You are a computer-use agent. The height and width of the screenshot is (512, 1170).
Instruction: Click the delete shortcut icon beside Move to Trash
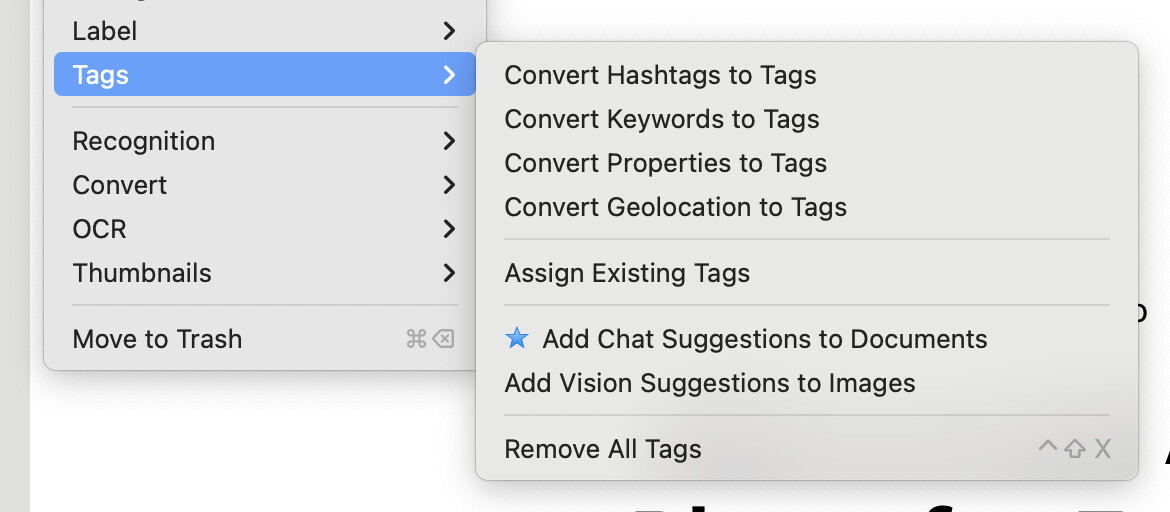[442, 339]
